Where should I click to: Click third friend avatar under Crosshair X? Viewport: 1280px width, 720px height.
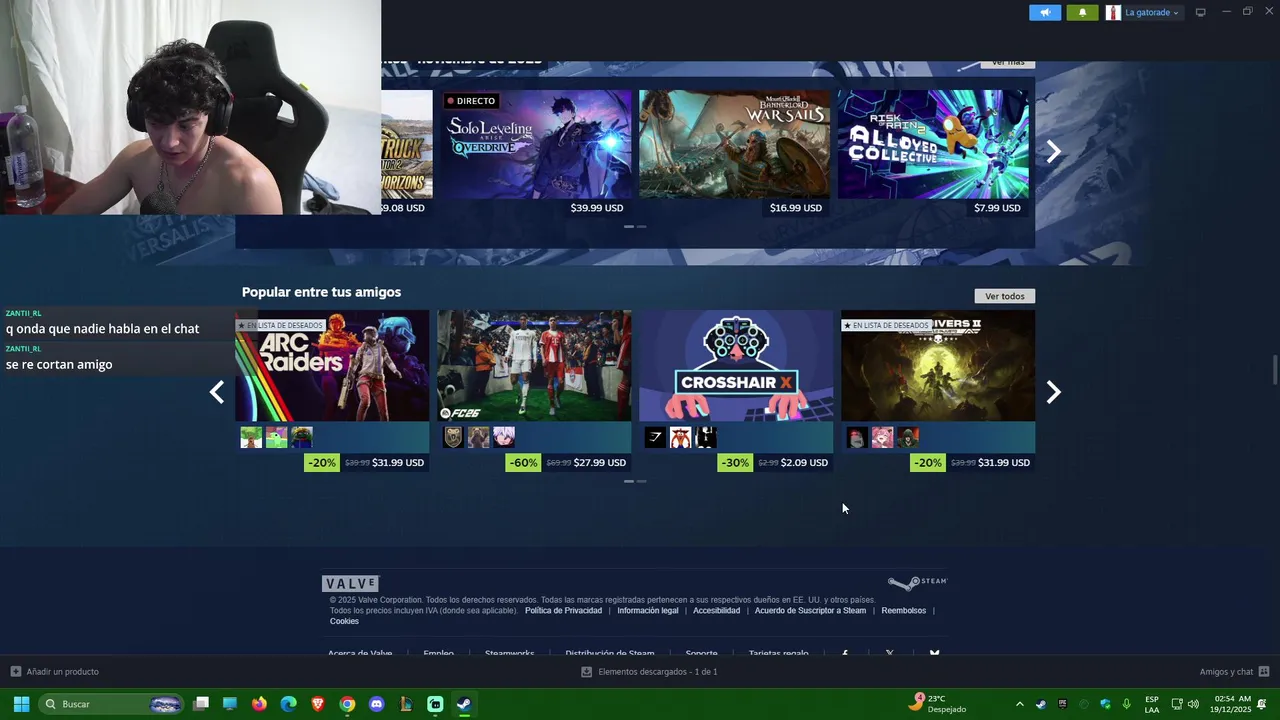[x=705, y=437]
